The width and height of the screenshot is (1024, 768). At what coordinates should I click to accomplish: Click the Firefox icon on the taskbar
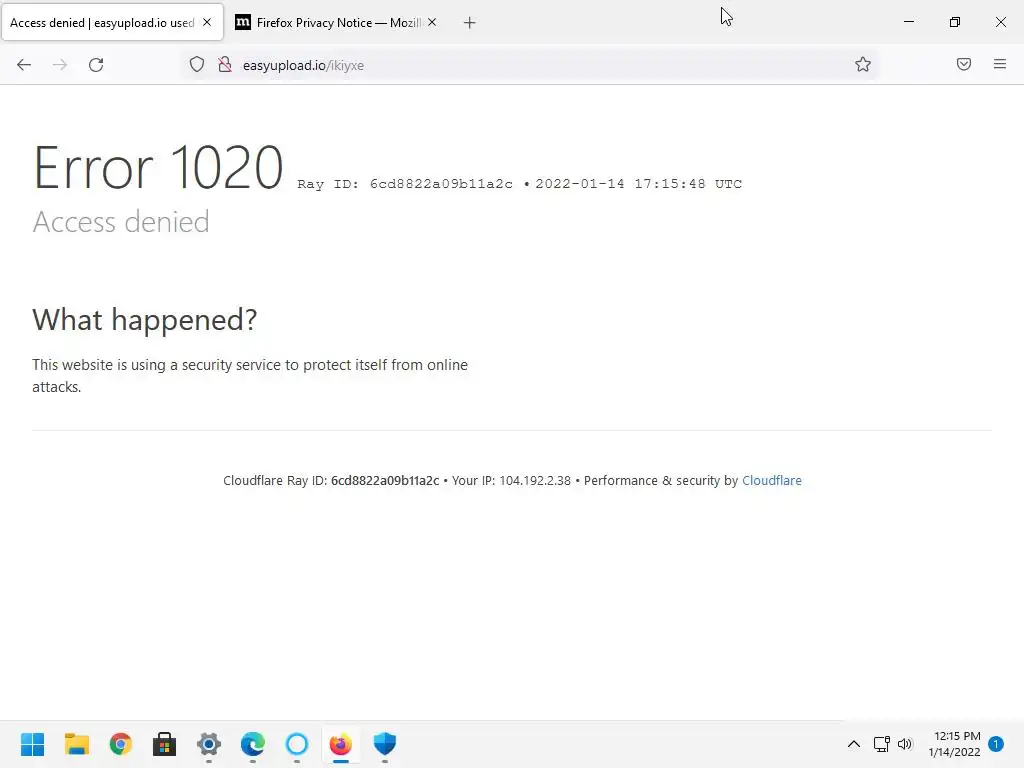(x=340, y=744)
